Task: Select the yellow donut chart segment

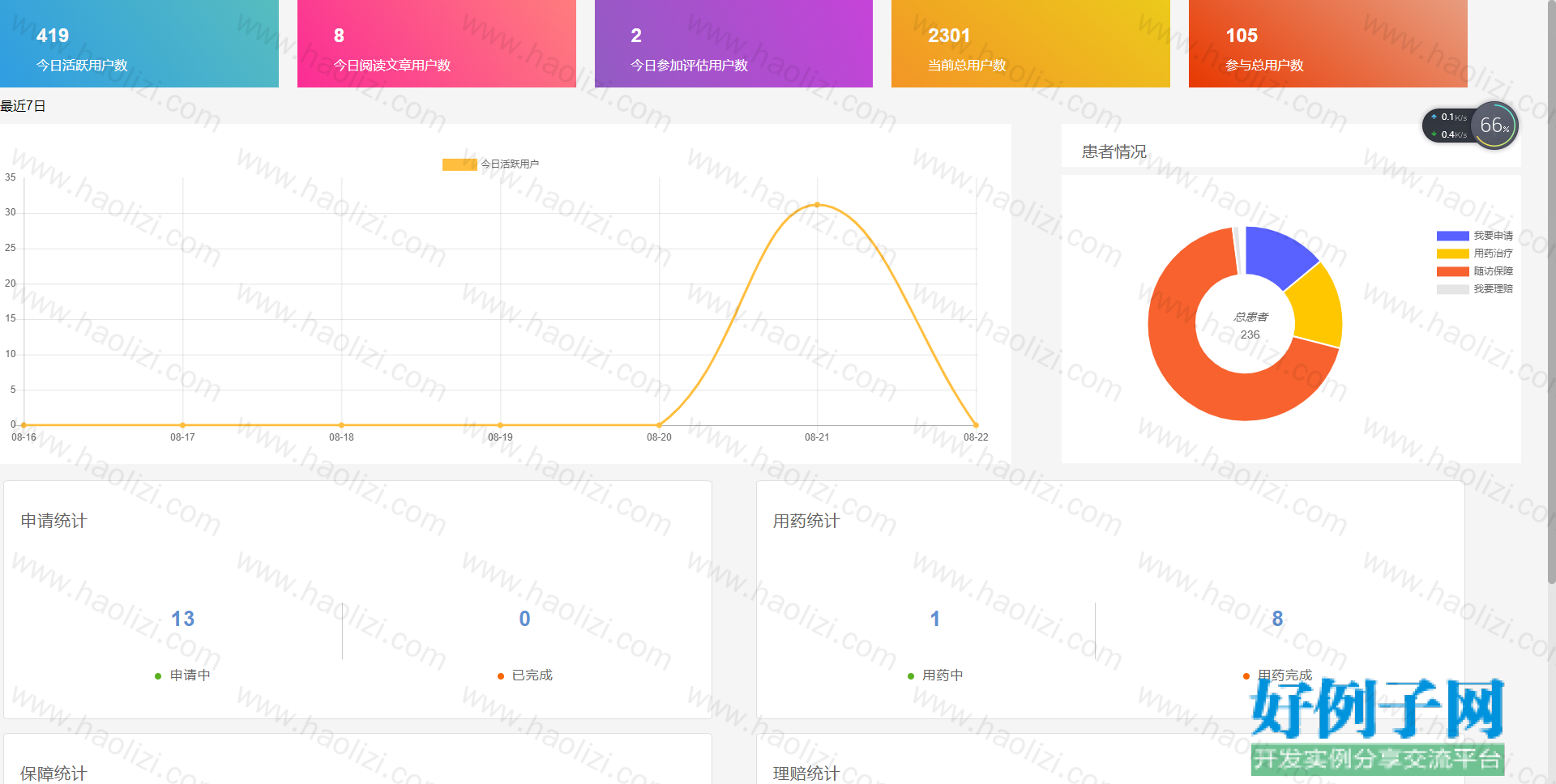Action: pos(1319,309)
